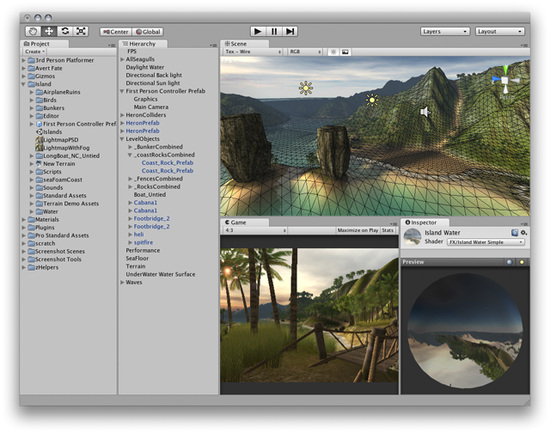Select the right sun light gizmo near mountain
The height and width of the screenshot is (433, 550).
[372, 100]
